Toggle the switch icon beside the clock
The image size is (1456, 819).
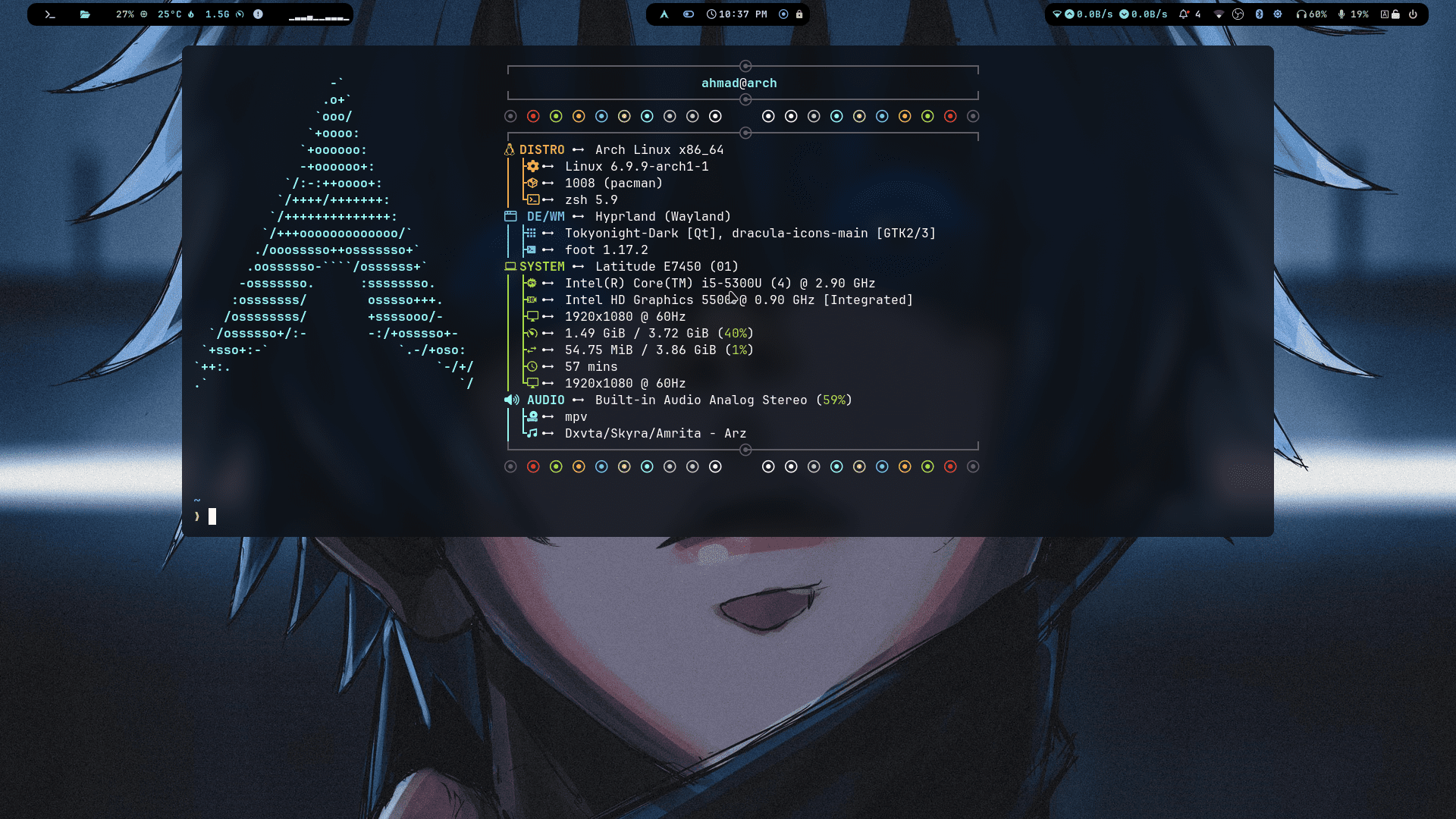pyautogui.click(x=689, y=14)
